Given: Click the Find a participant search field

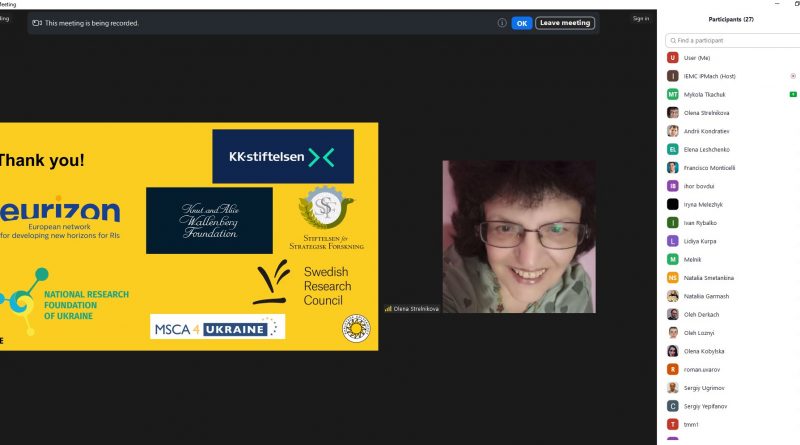Looking at the screenshot, I should [732, 41].
